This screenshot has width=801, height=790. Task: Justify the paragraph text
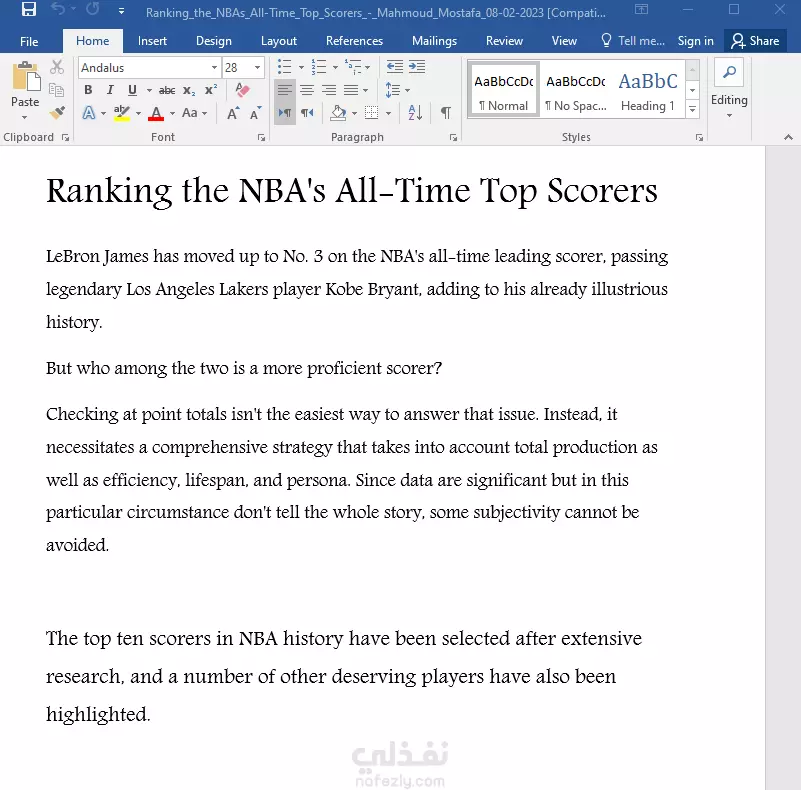point(351,90)
